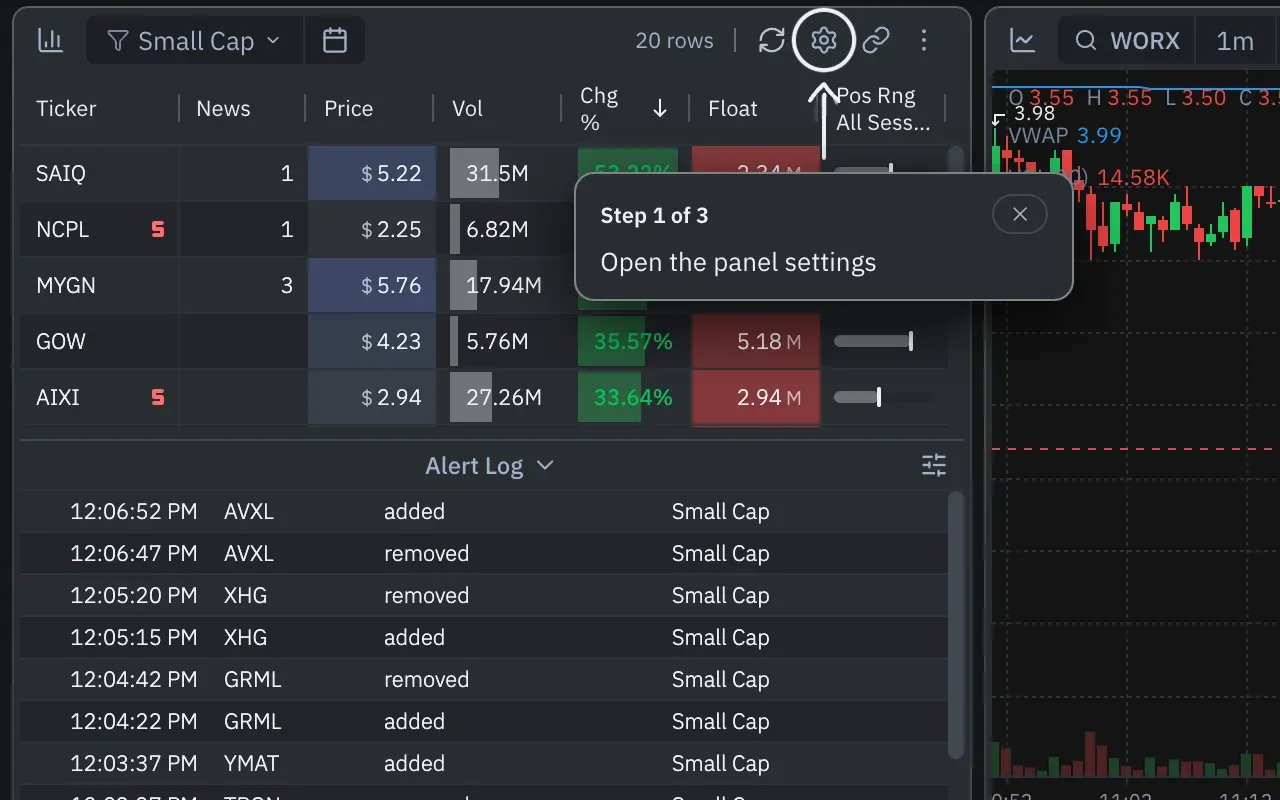Expand the Alert Log dropdown
The width and height of the screenshot is (1280, 800).
point(489,465)
